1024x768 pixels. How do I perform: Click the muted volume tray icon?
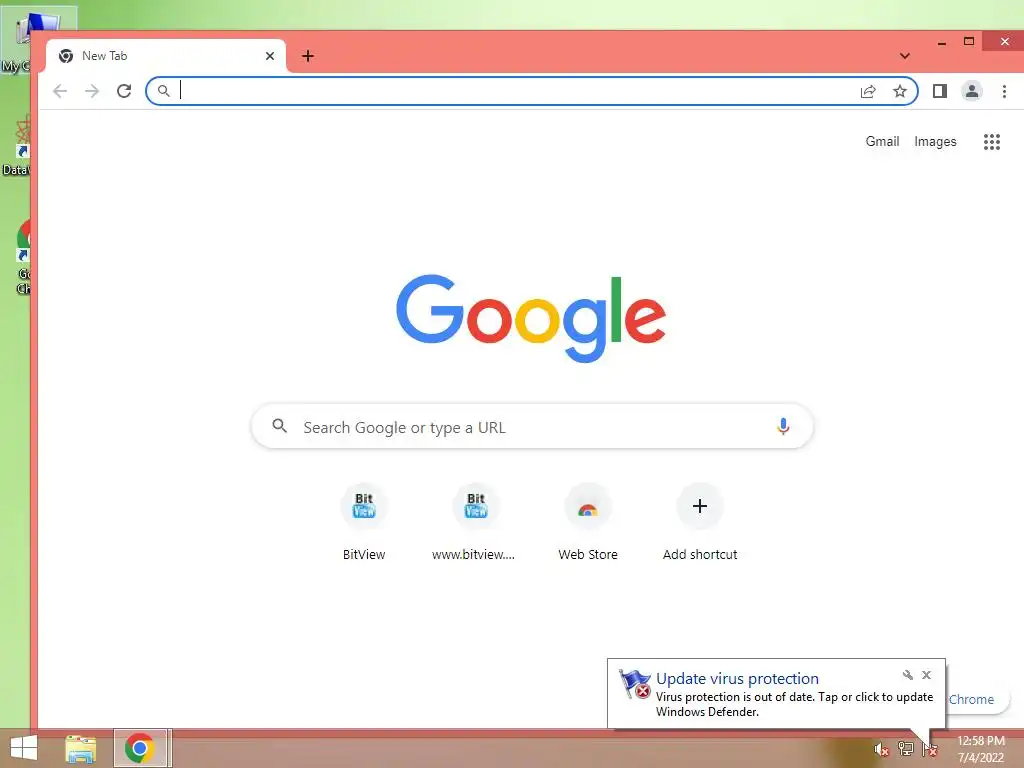(881, 749)
